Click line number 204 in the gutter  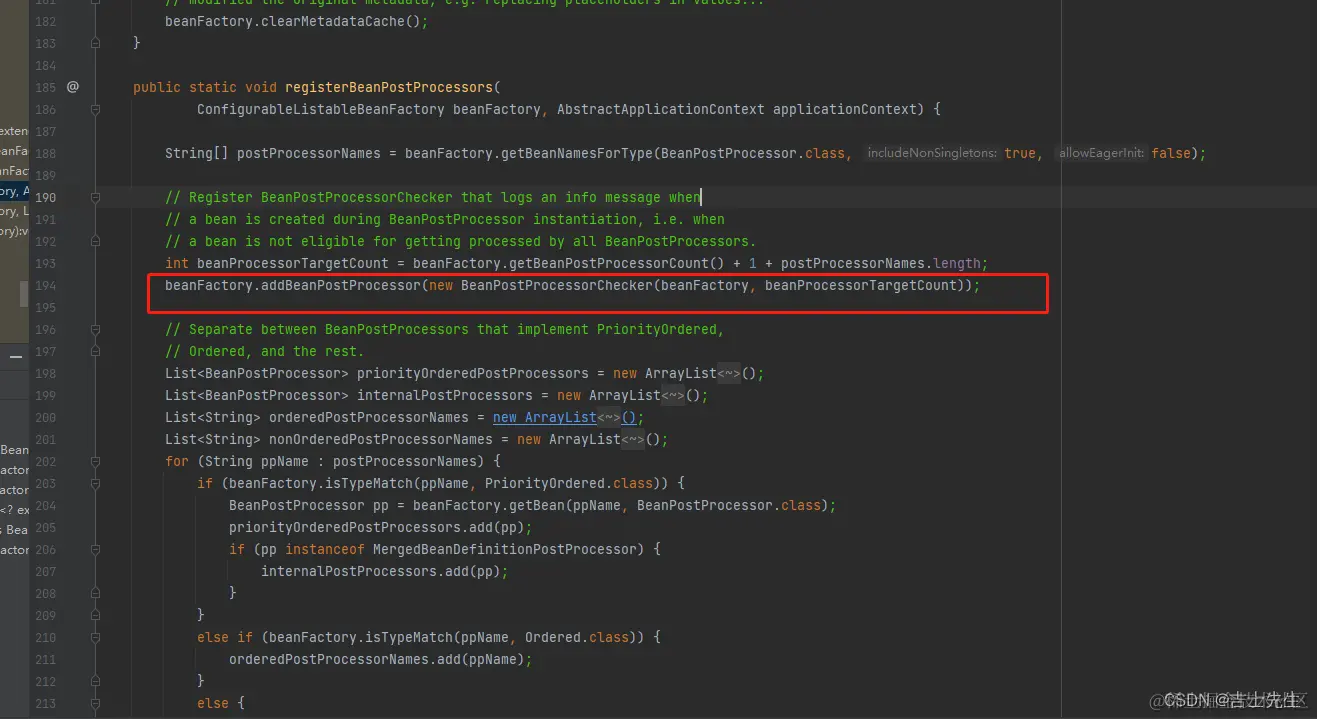tap(45, 505)
